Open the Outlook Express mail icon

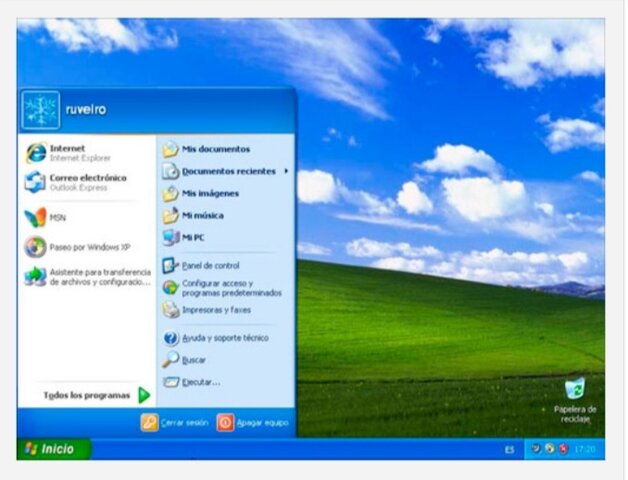coord(35,182)
